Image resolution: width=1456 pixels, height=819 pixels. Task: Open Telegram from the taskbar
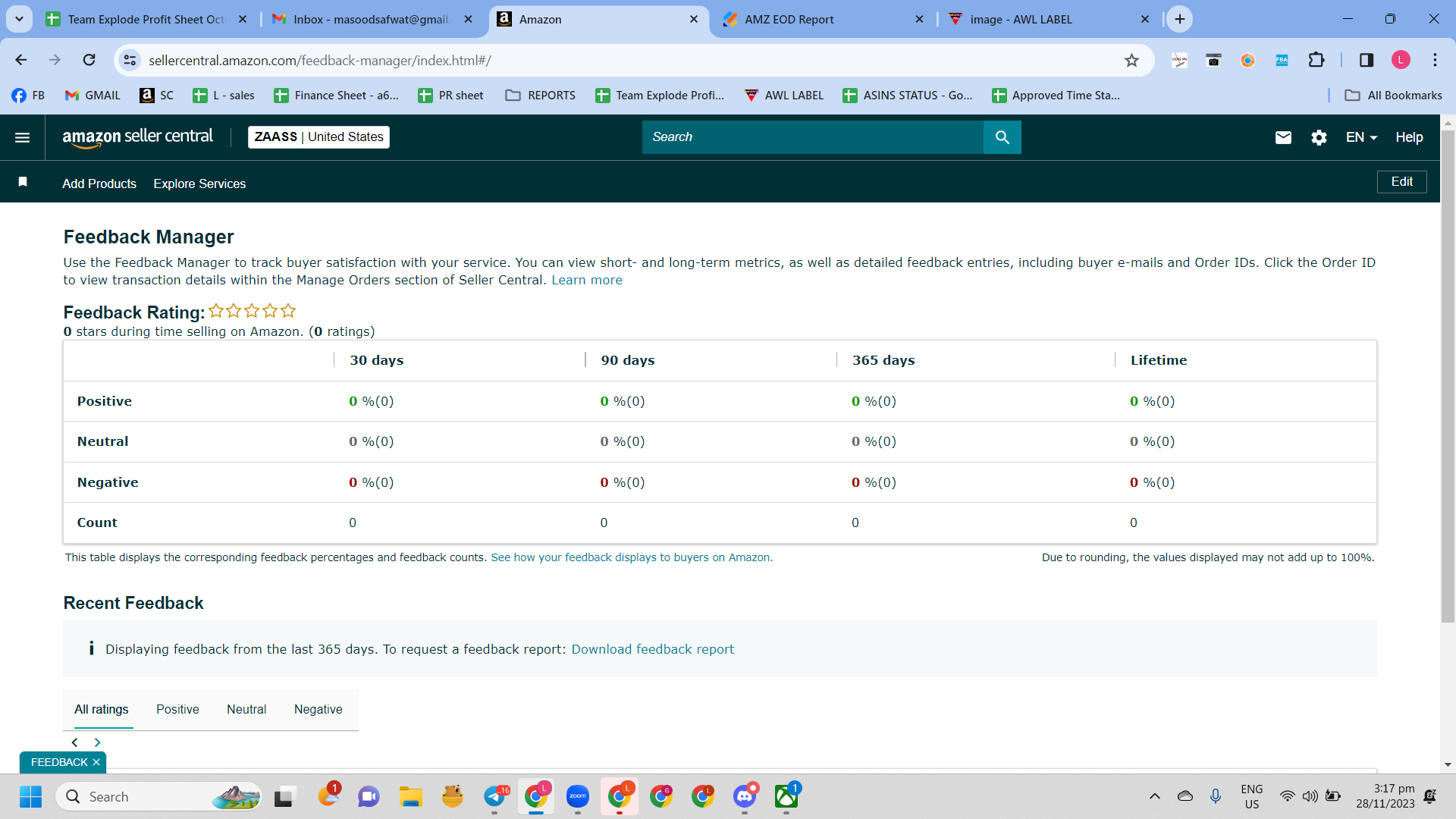(x=494, y=796)
